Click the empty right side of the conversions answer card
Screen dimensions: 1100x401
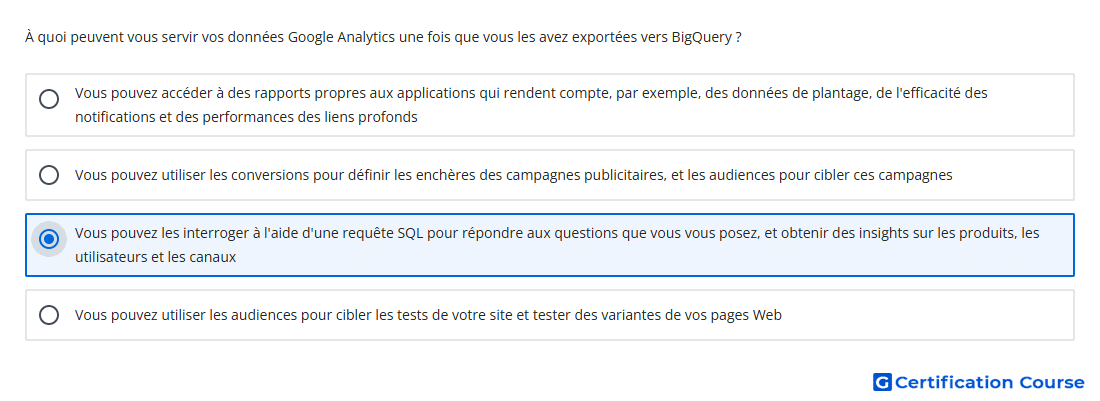1014,175
